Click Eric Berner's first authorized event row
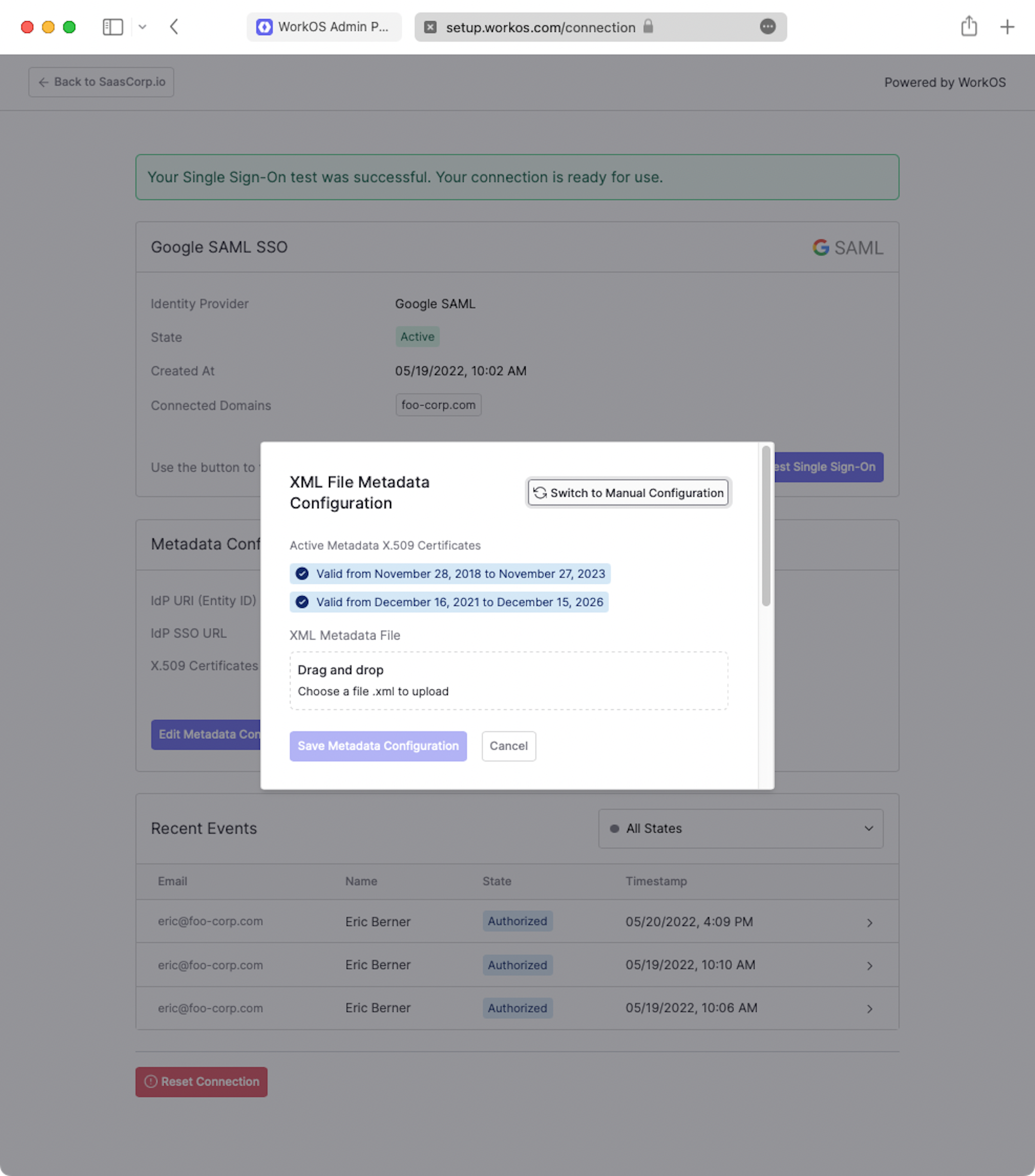The width and height of the screenshot is (1035, 1176). click(516, 921)
